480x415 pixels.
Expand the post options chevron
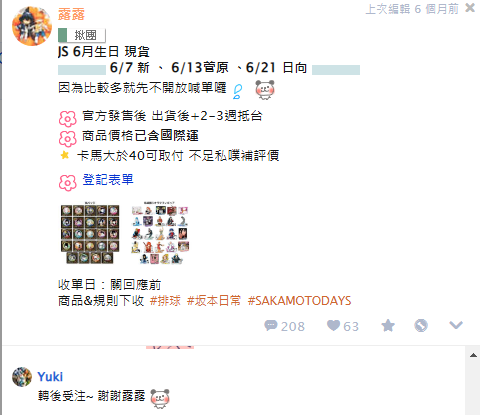tap(456, 325)
